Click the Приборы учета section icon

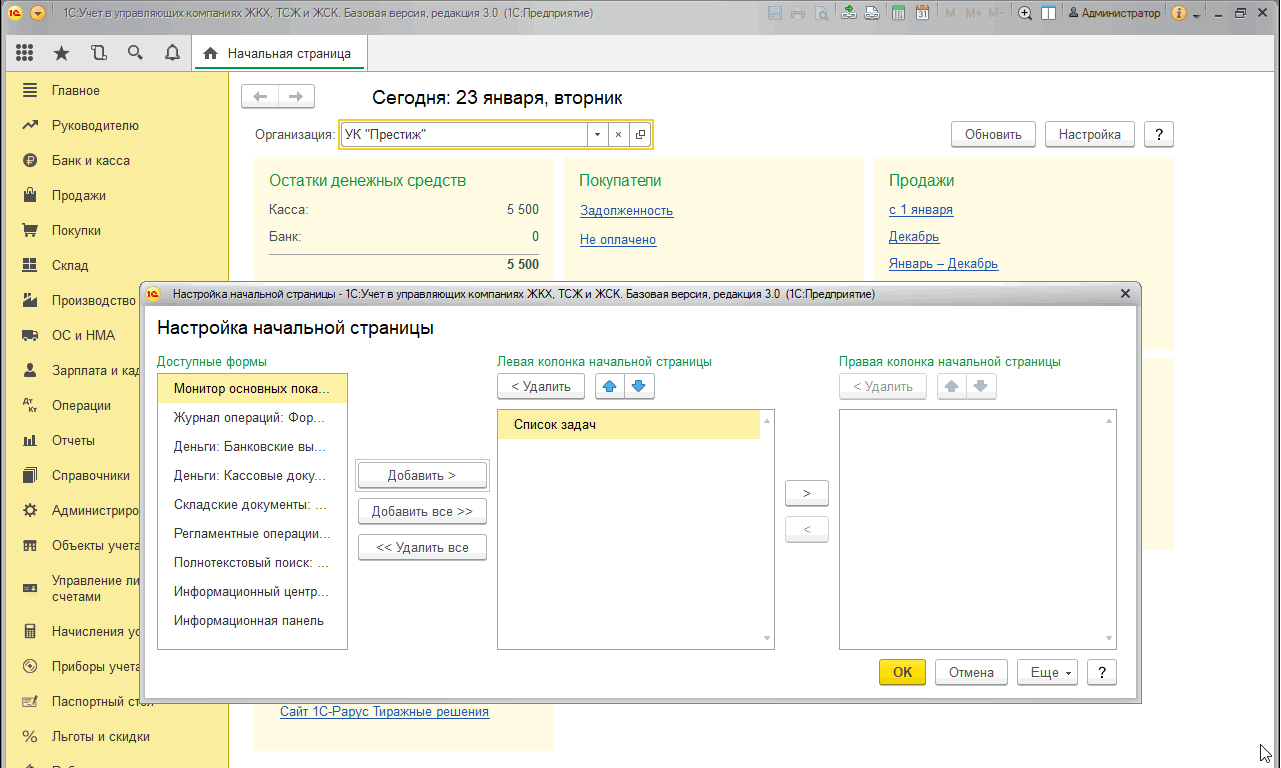[x=30, y=666]
